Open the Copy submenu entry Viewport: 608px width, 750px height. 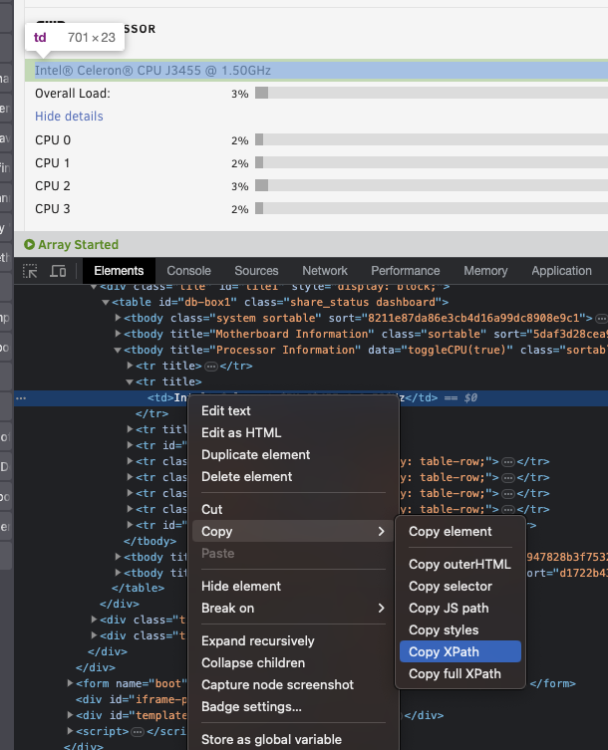coord(293,531)
